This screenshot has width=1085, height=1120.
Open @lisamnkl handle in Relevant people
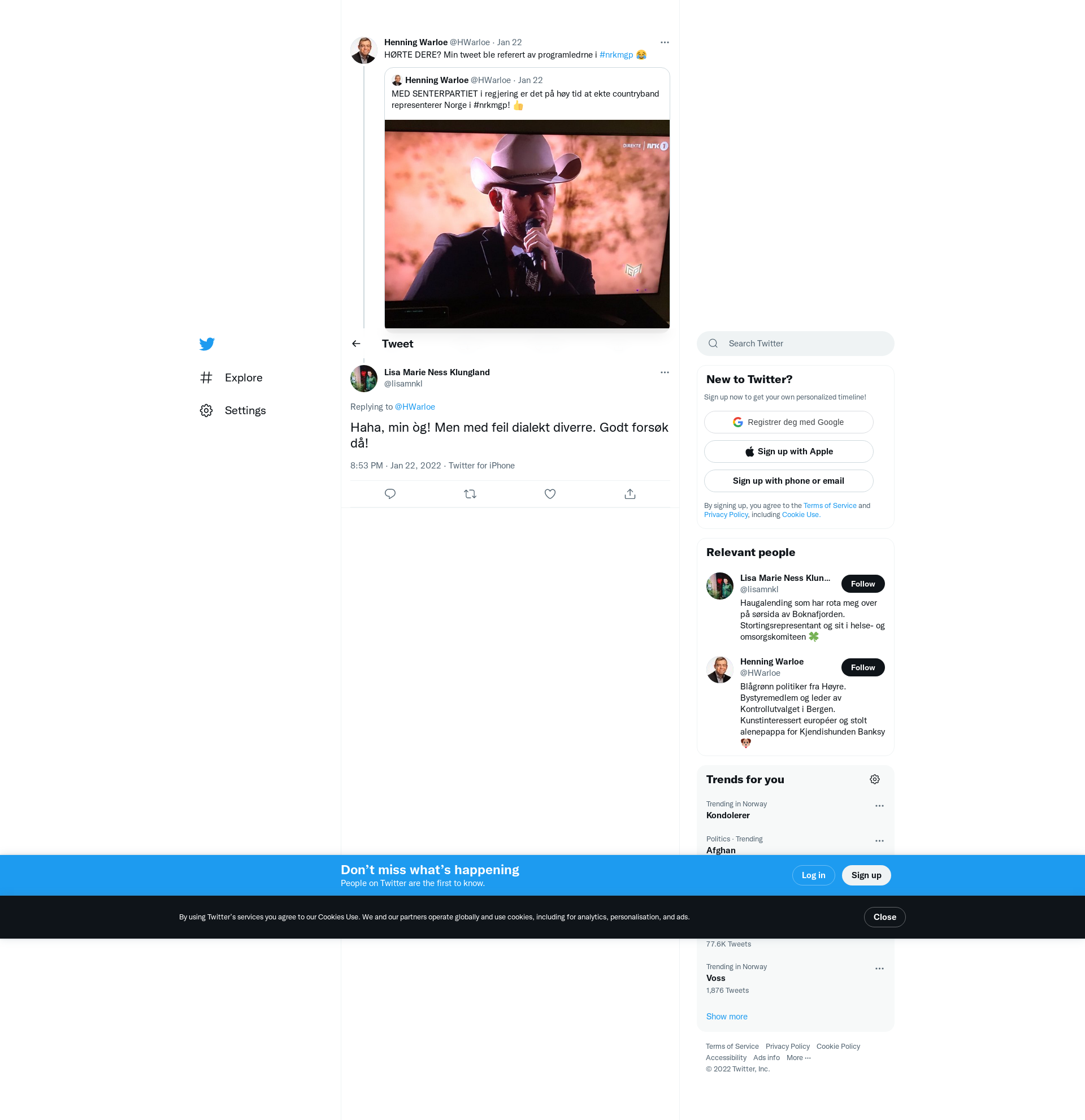(x=759, y=589)
